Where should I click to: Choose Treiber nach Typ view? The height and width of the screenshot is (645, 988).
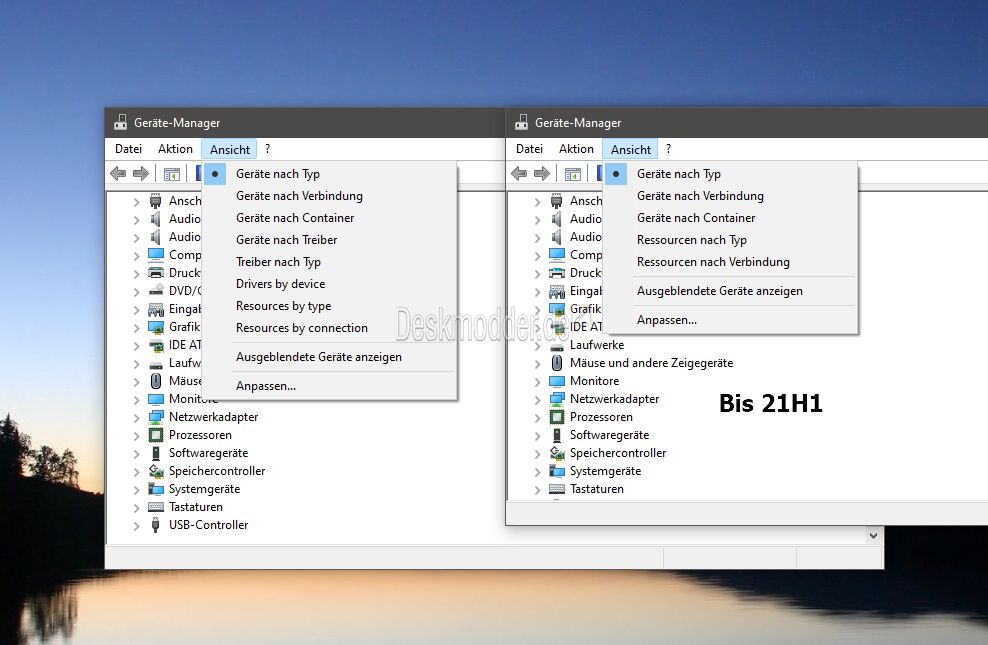(329, 262)
